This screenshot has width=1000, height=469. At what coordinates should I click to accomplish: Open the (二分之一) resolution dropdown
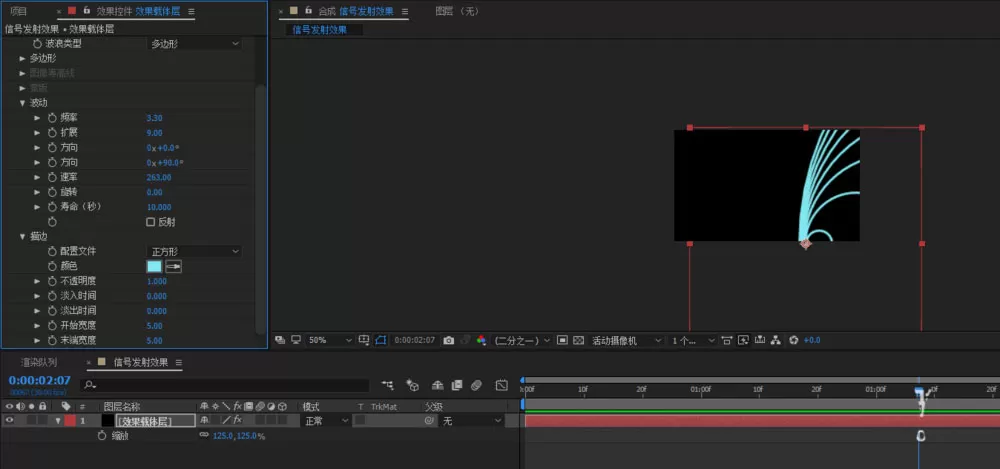(x=523, y=341)
